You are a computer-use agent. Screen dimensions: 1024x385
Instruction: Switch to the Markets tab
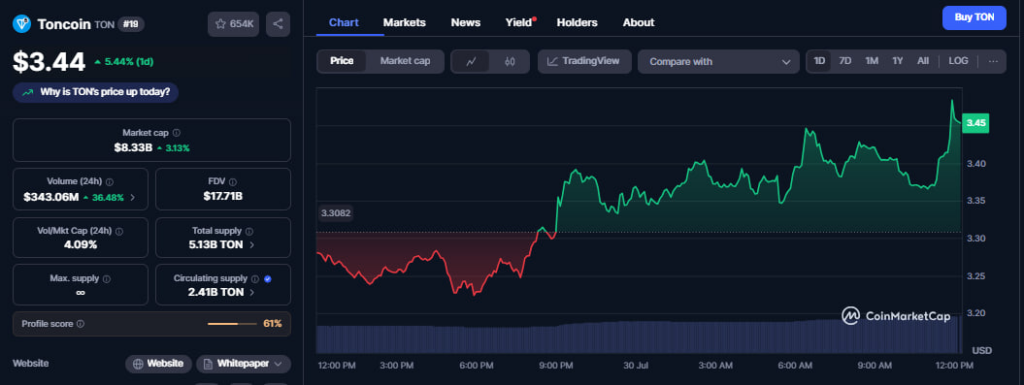tap(404, 22)
